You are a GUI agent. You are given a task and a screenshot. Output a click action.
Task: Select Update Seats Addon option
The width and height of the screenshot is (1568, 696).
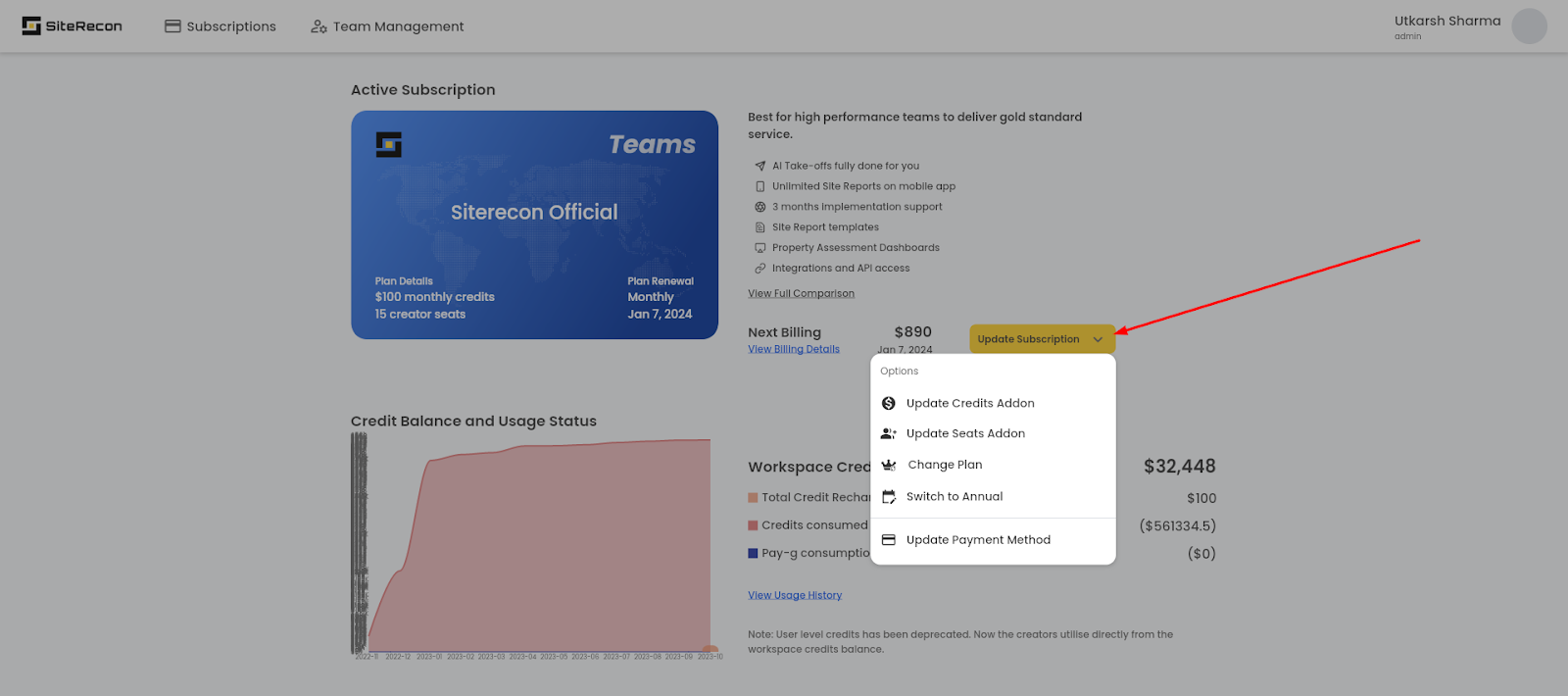[993, 433]
